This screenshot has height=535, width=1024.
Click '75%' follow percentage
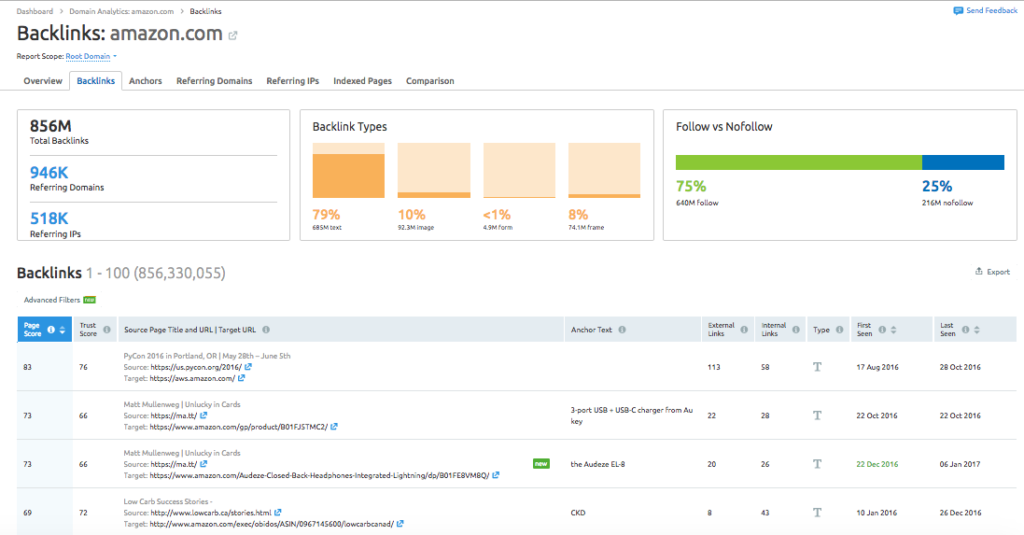coord(691,186)
